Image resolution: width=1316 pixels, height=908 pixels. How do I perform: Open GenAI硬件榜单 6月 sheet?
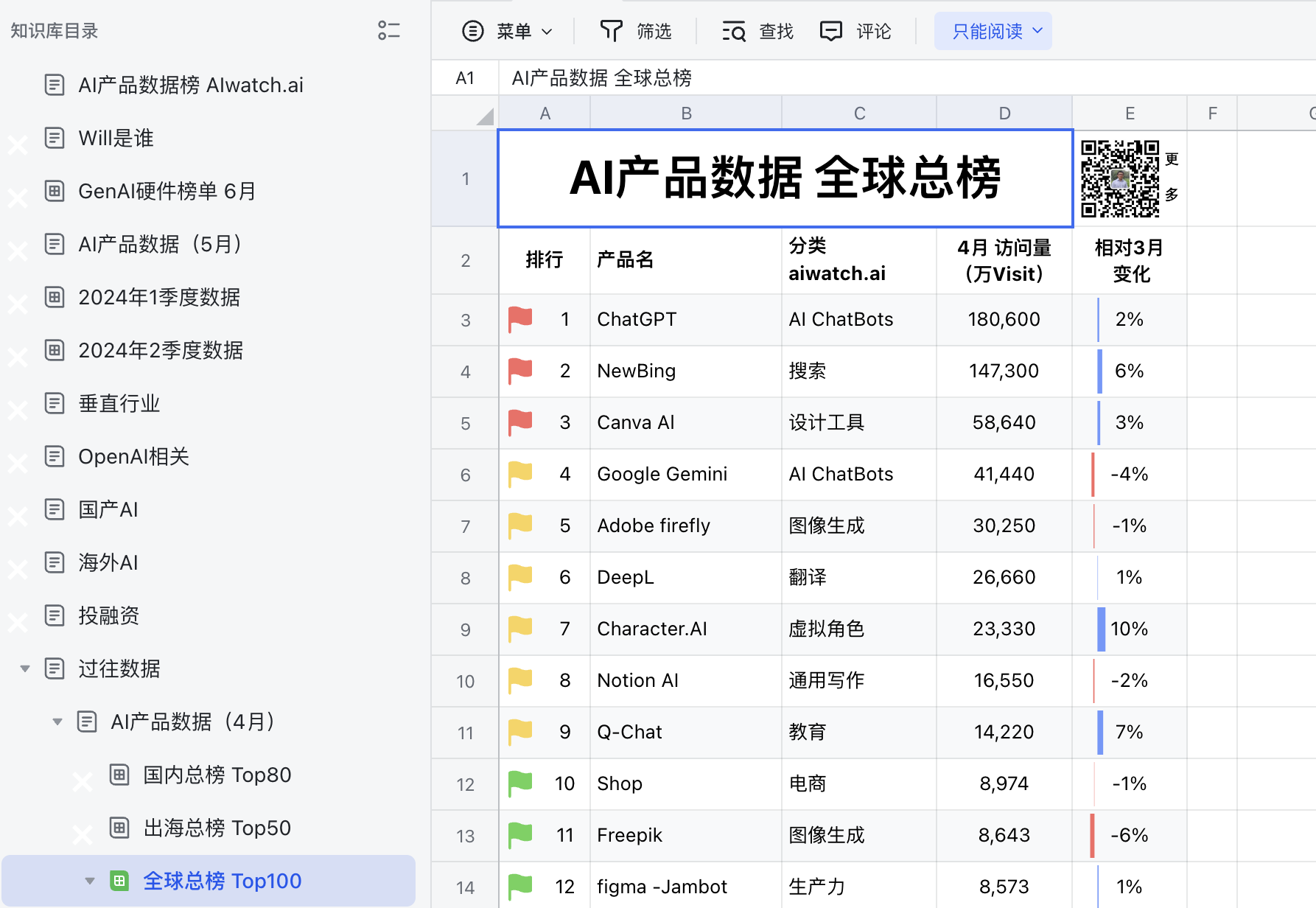[167, 191]
